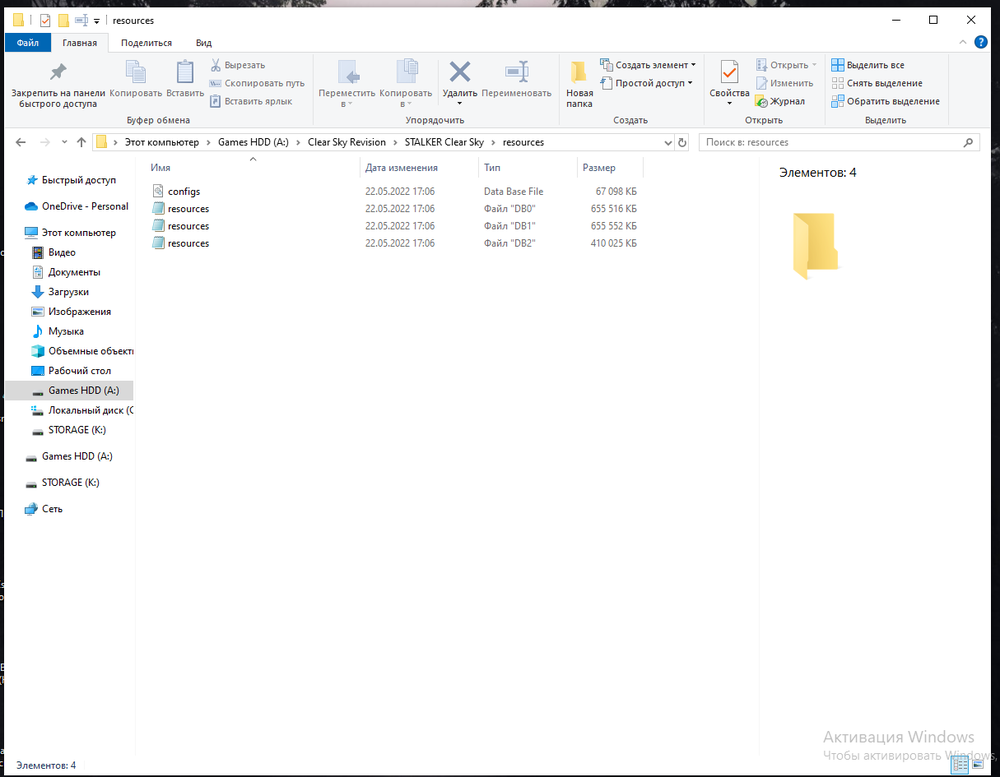Click the Cut (Вырезать) scissors icon
The image size is (1000, 777).
point(215,65)
